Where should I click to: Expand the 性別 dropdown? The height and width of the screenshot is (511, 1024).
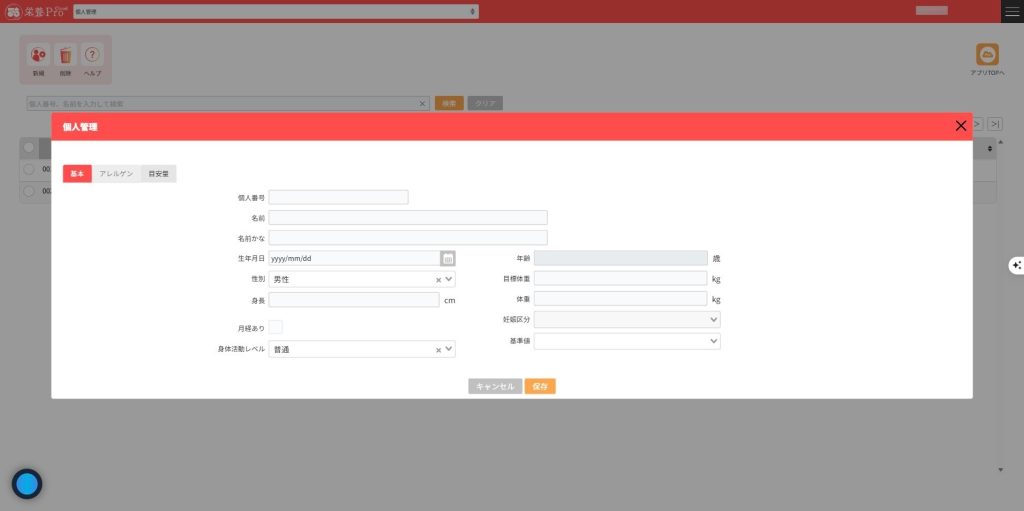click(x=449, y=280)
